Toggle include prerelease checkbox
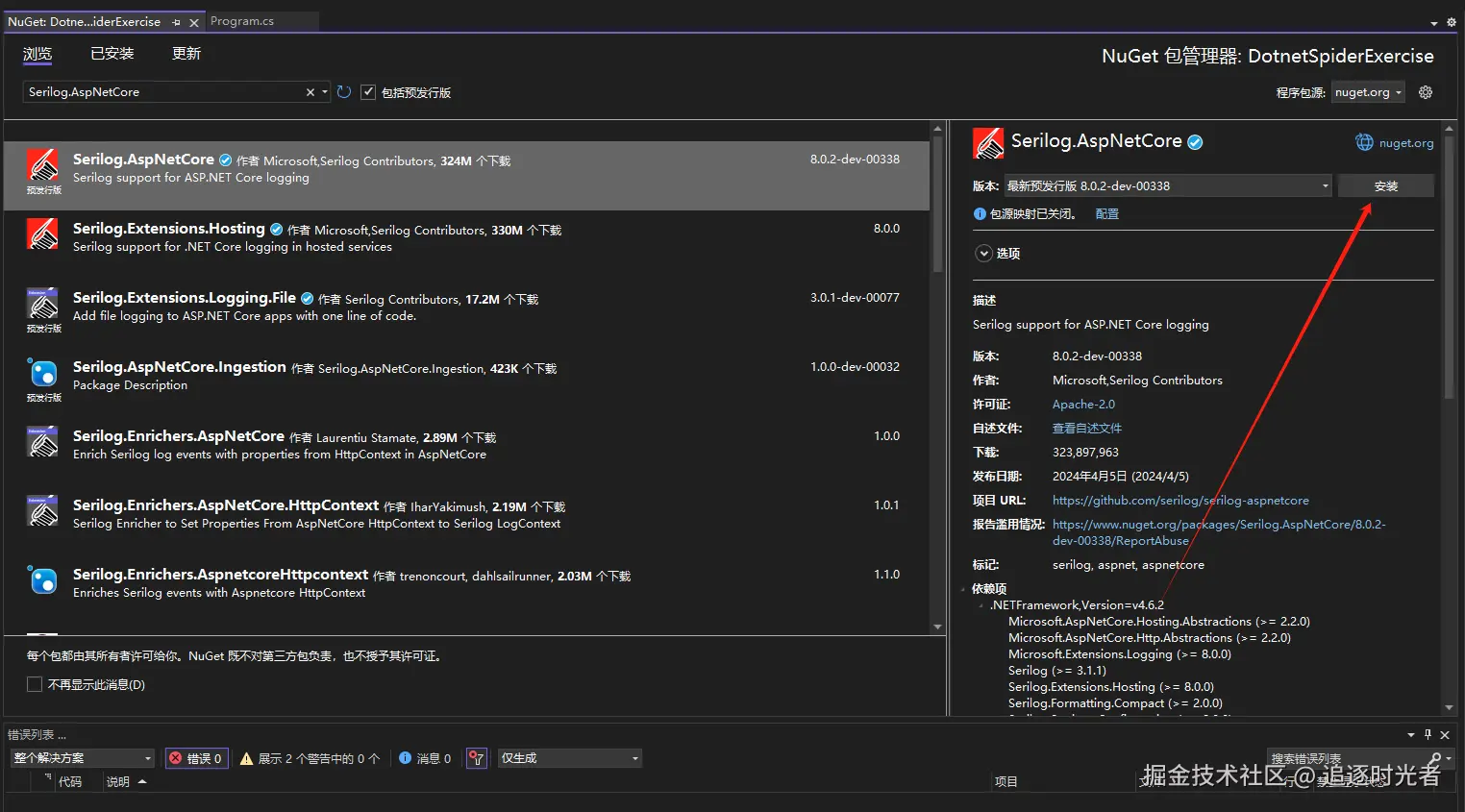The height and width of the screenshot is (812, 1465). tap(368, 92)
